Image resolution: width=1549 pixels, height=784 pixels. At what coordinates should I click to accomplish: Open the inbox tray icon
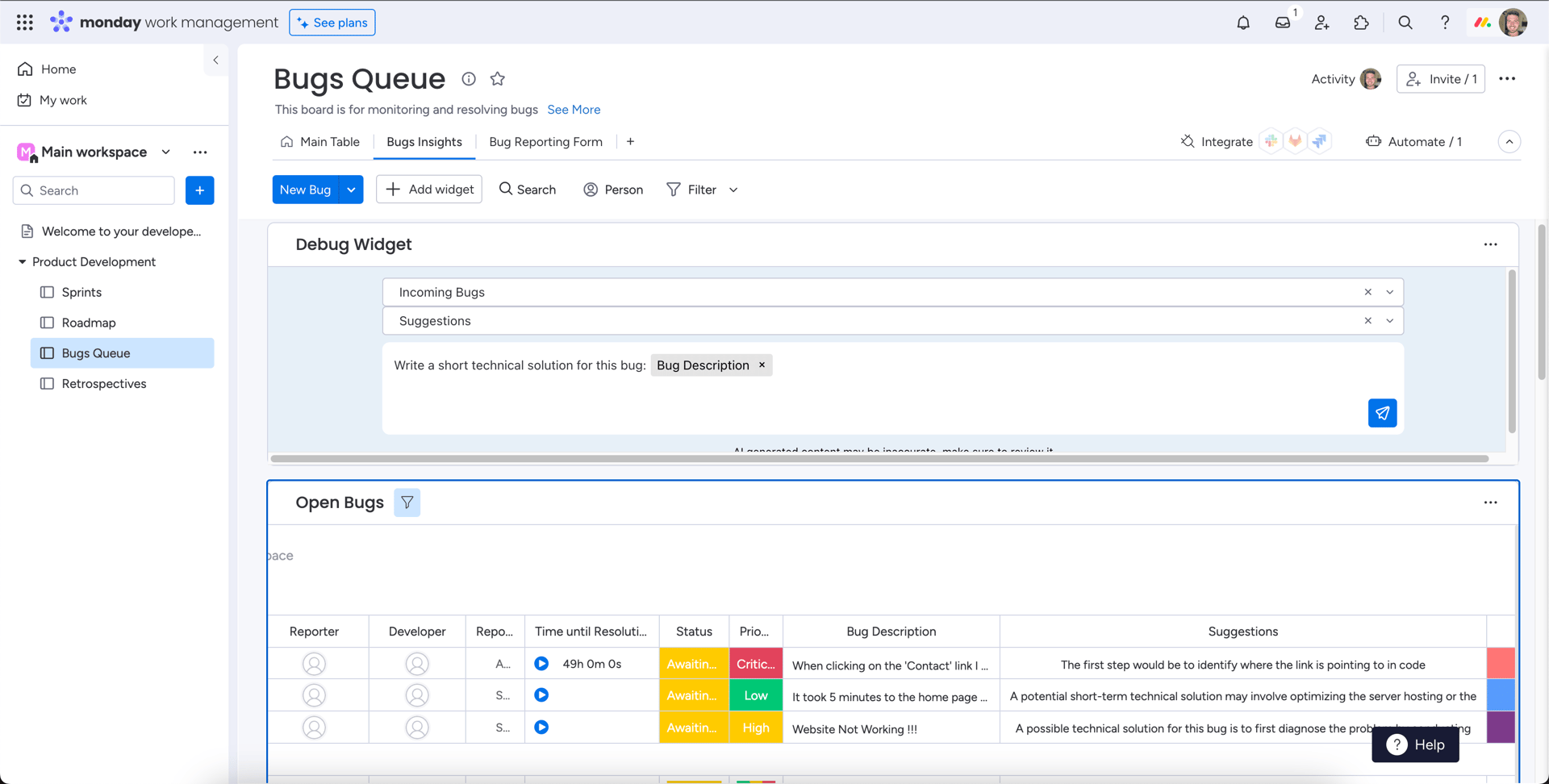pos(1283,23)
